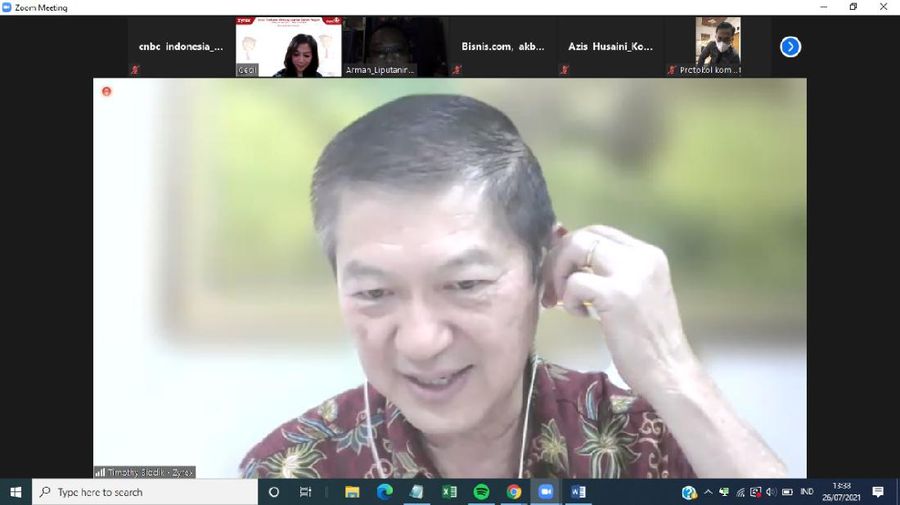This screenshot has height=505, width=900.
Task: Select the Arman_Liputan participant video tile
Action: pyautogui.click(x=395, y=46)
